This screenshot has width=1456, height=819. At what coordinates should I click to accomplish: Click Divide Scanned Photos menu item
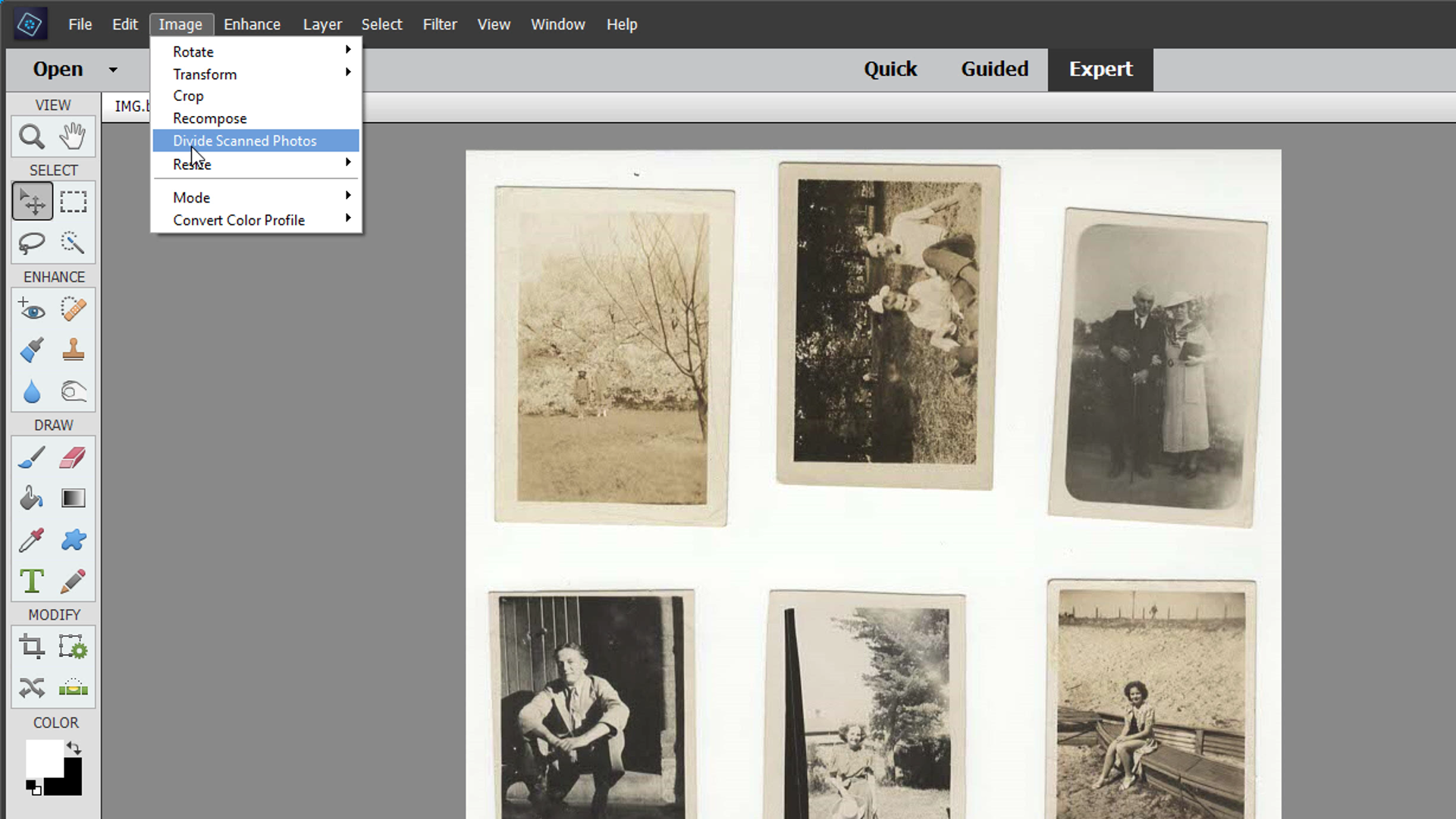click(x=244, y=140)
